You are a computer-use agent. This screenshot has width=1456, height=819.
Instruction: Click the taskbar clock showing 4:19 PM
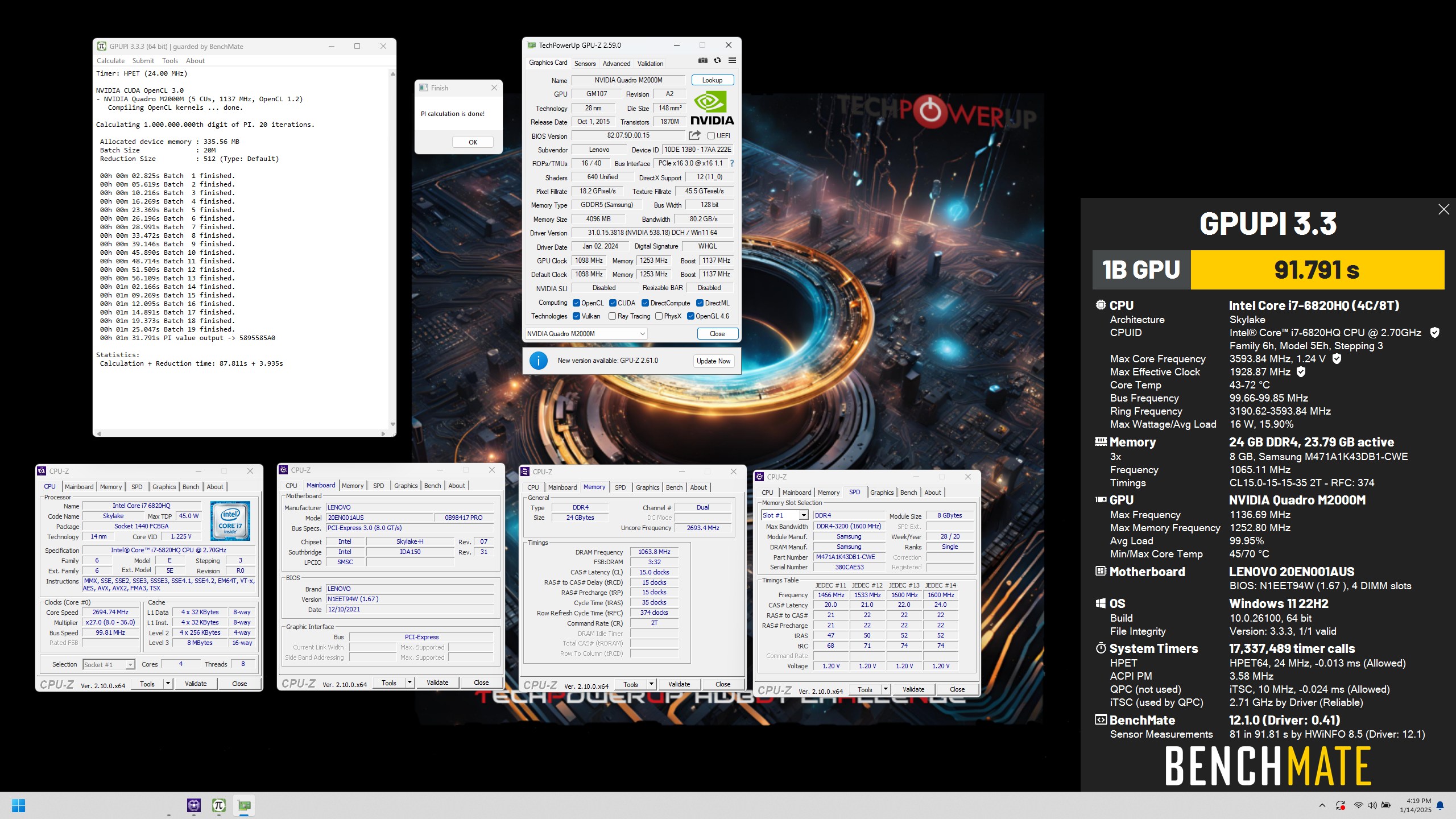1415,805
